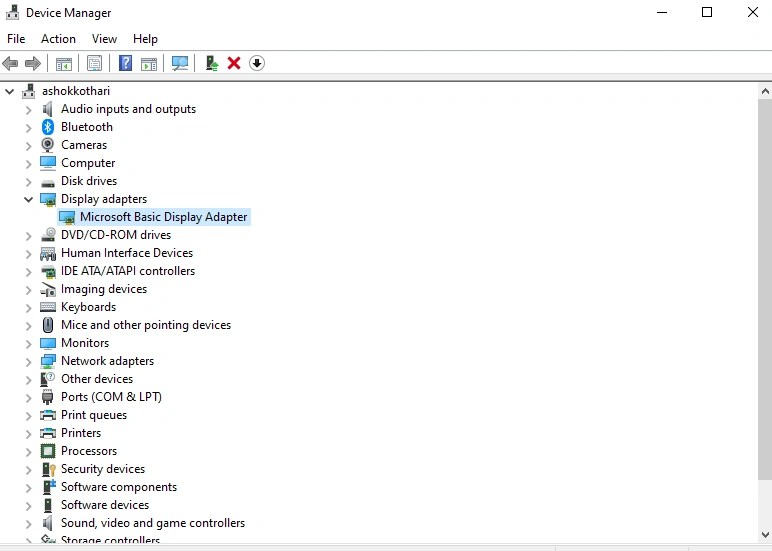Screen dimensions: 772x551
Task: Click the Printers category icon
Action: pos(48,433)
